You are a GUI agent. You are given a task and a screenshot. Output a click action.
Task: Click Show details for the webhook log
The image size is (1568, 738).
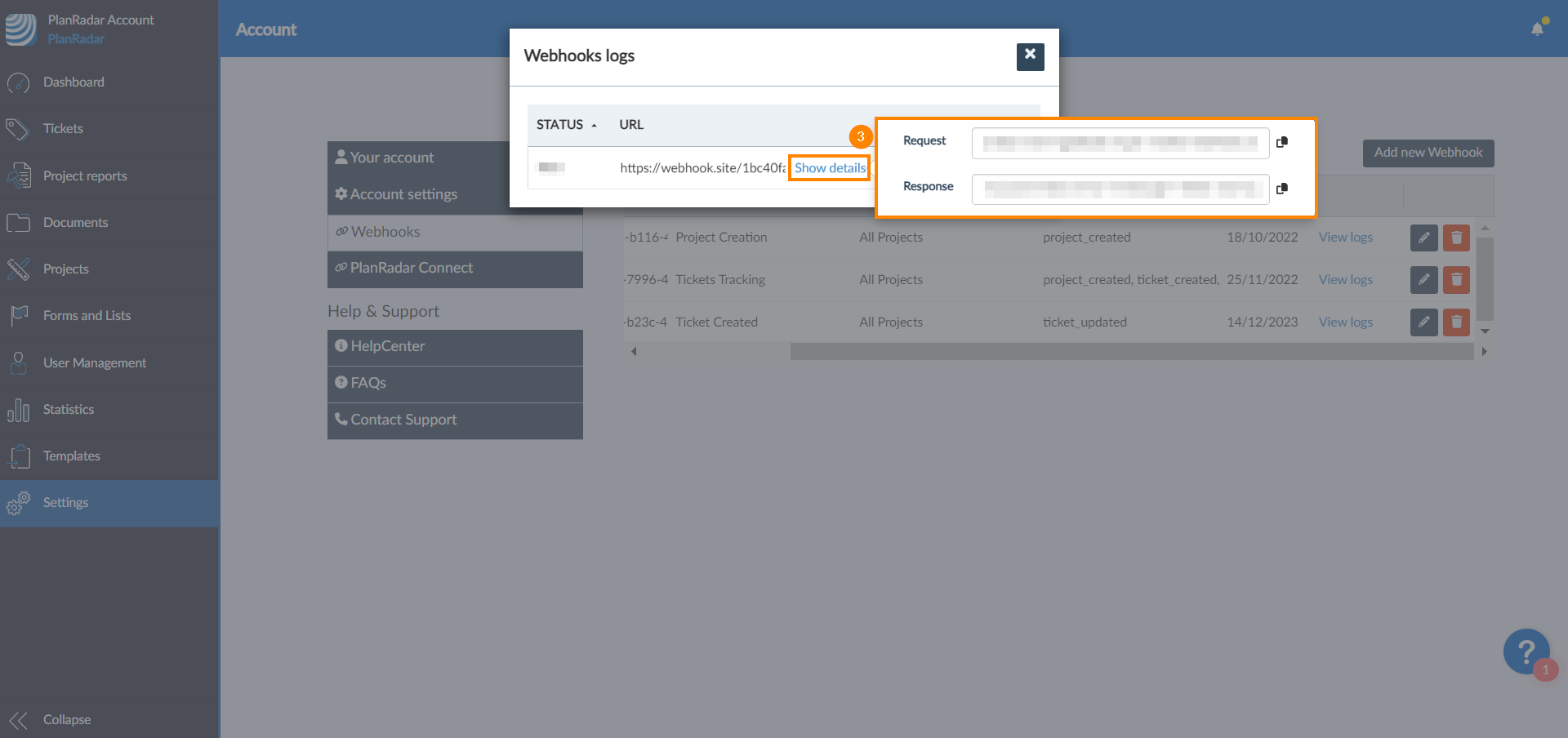pos(829,168)
